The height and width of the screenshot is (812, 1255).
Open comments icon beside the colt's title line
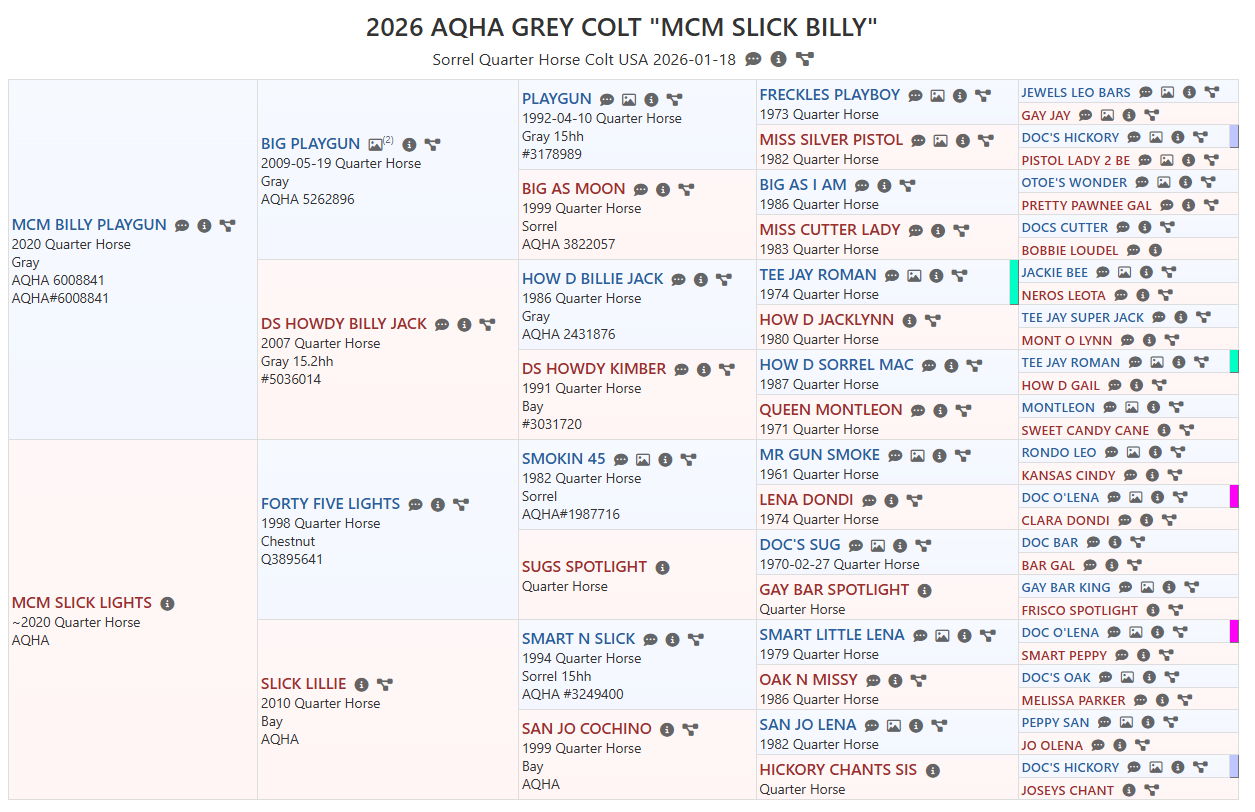(x=753, y=59)
